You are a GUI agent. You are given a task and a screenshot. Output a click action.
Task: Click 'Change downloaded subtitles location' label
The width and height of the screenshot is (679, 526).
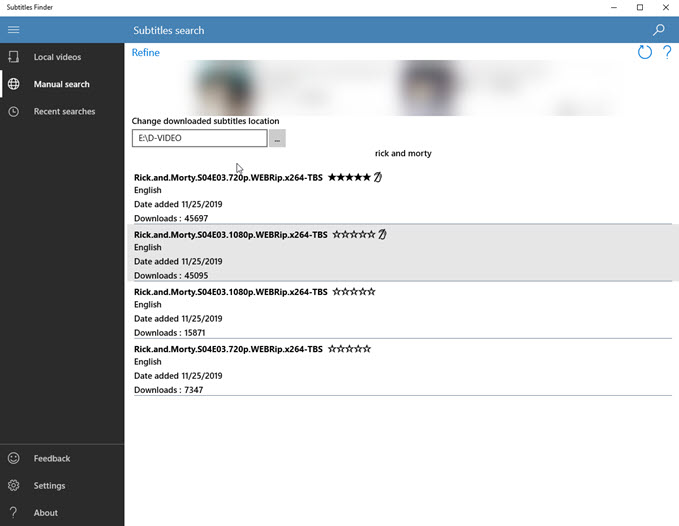[205, 121]
